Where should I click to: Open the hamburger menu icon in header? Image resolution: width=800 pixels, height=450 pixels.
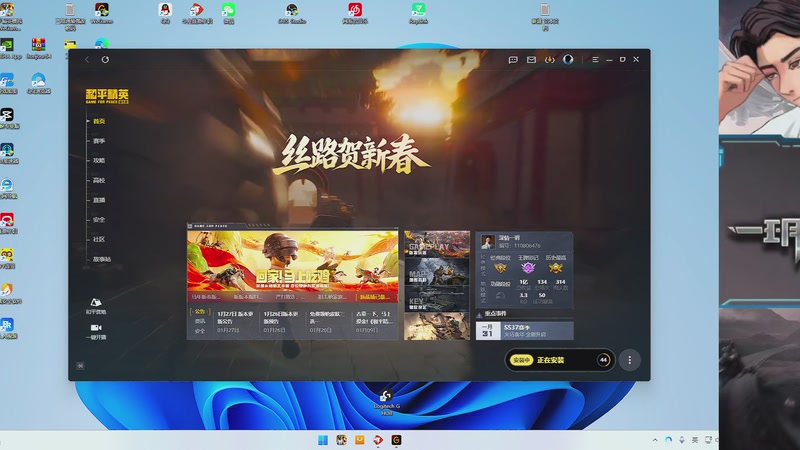point(595,60)
